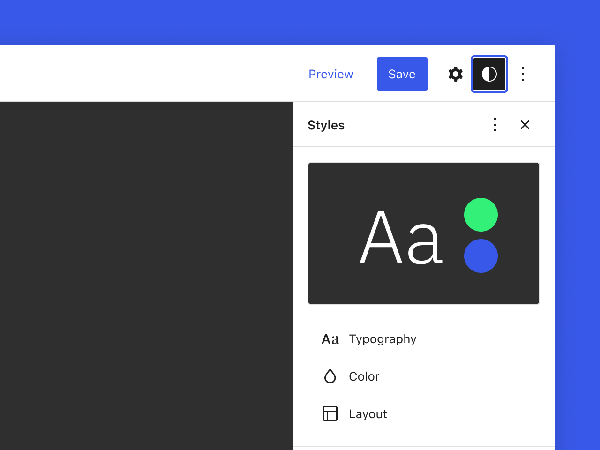Open the top bar Options menu

(x=522, y=74)
